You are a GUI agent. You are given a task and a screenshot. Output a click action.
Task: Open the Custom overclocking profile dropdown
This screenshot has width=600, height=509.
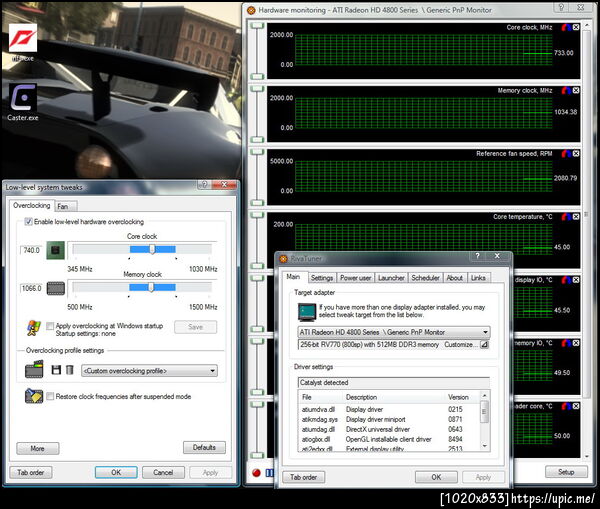150,371
